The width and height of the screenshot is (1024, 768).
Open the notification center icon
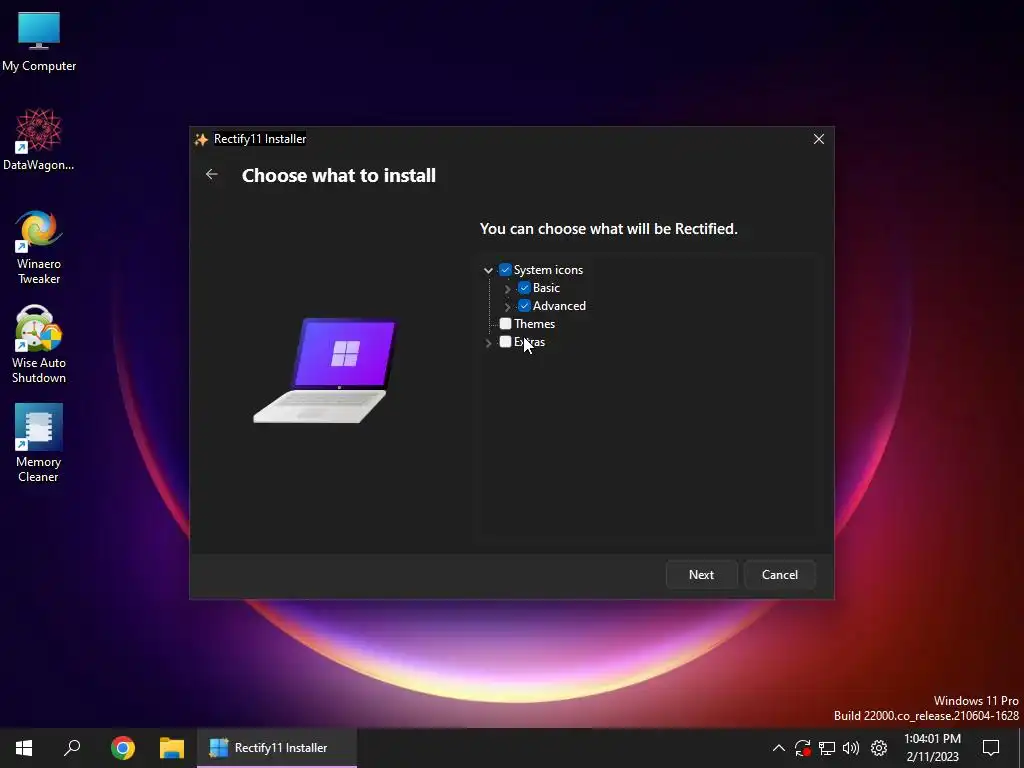(x=991, y=748)
